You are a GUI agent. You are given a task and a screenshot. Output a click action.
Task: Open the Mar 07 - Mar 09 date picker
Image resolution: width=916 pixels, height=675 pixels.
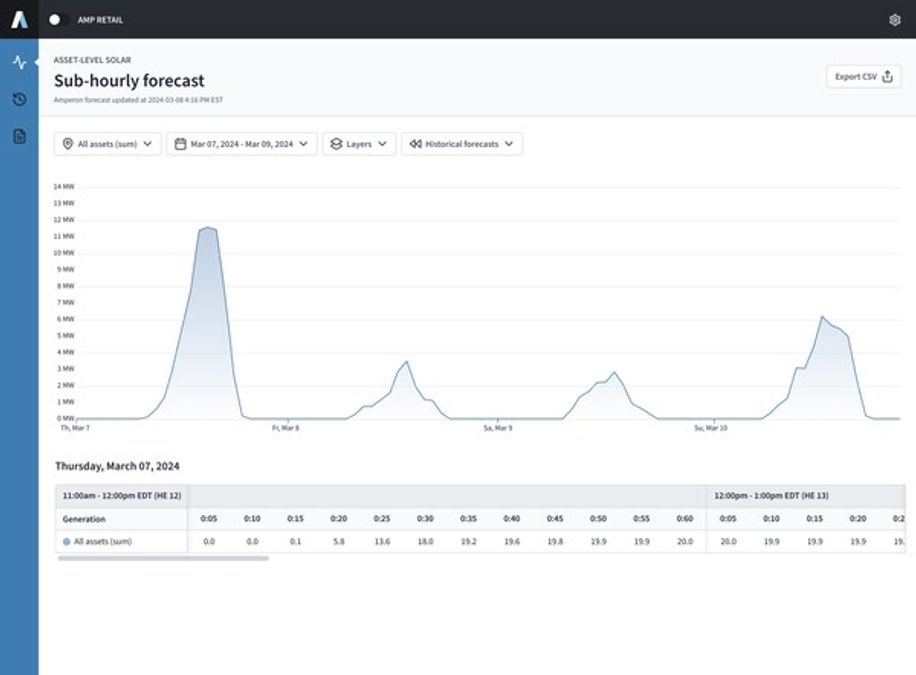240,143
